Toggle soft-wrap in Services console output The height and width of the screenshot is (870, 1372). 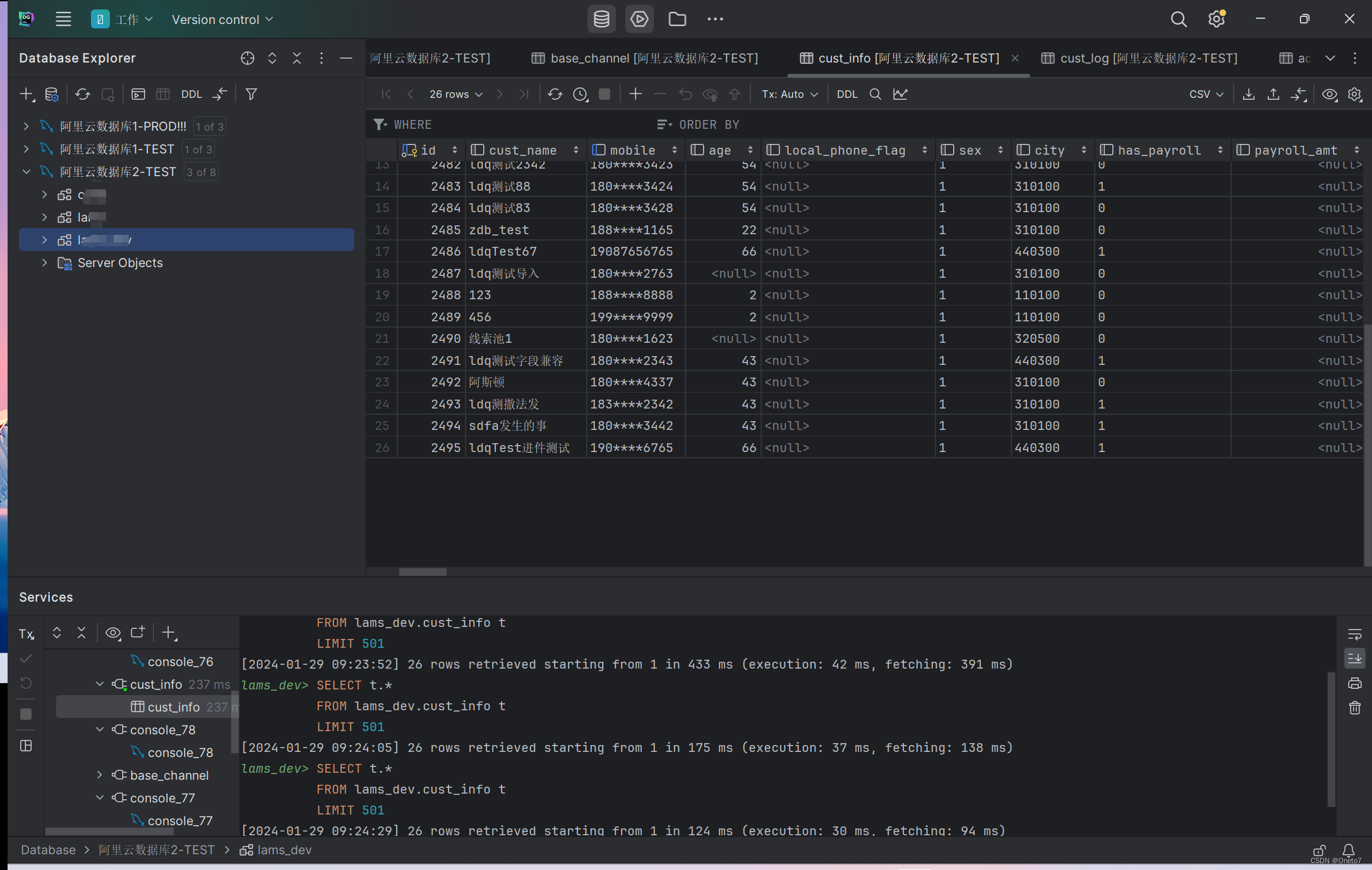click(x=1354, y=634)
